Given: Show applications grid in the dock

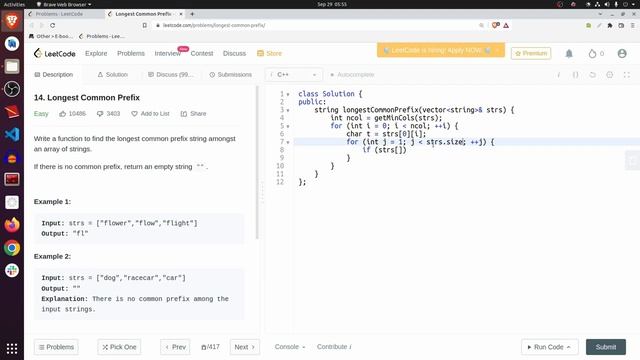Looking at the screenshot, I should 12,348.
